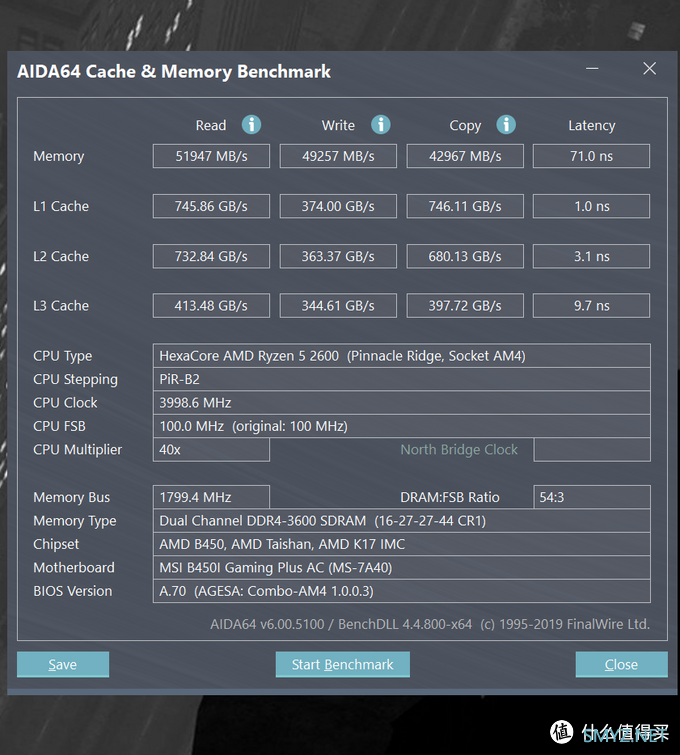Select L3 Cache write 344.61 GB/s
This screenshot has height=755, width=680.
click(338, 306)
